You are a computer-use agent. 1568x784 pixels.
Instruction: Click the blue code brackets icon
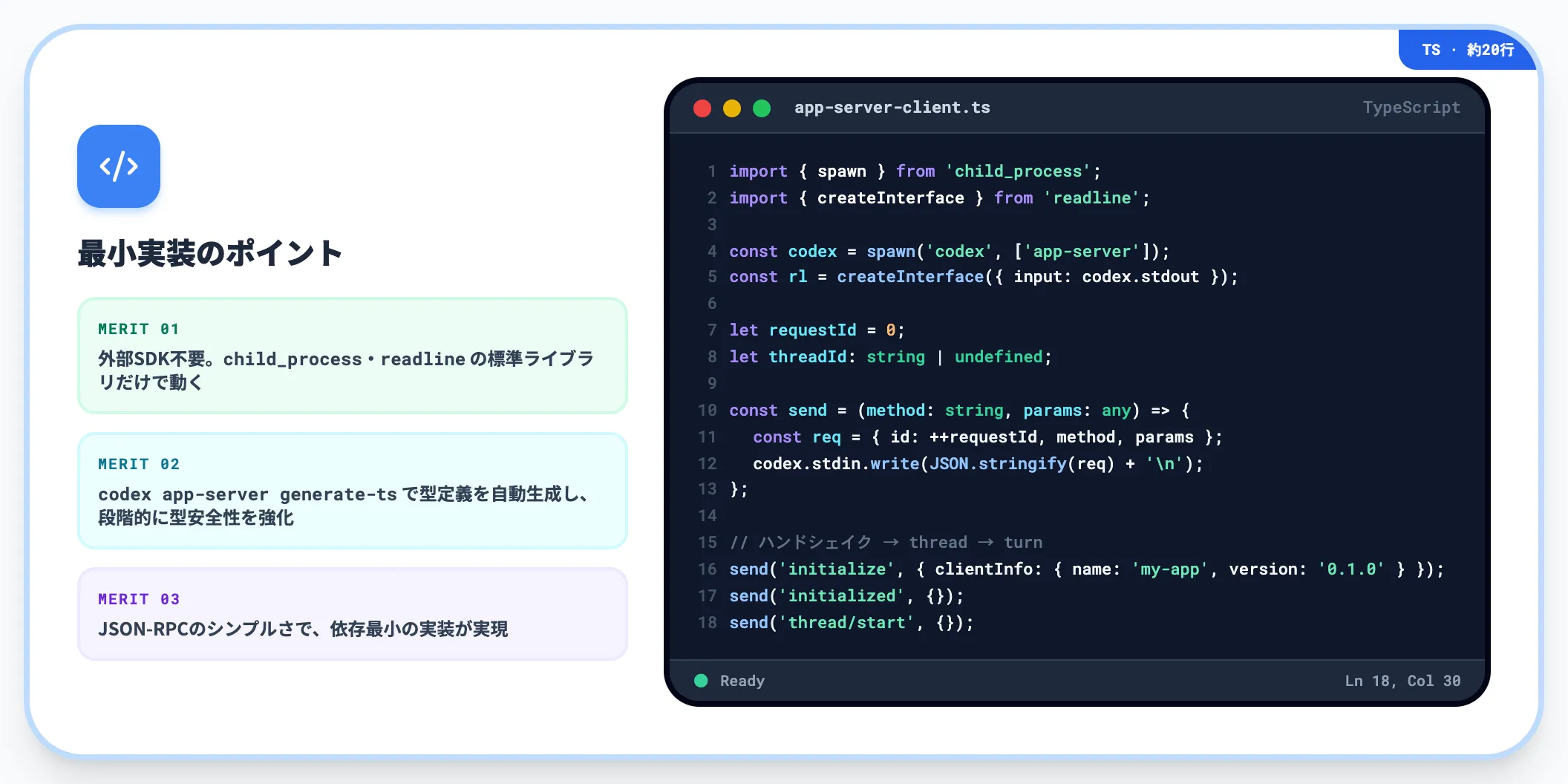click(x=119, y=166)
